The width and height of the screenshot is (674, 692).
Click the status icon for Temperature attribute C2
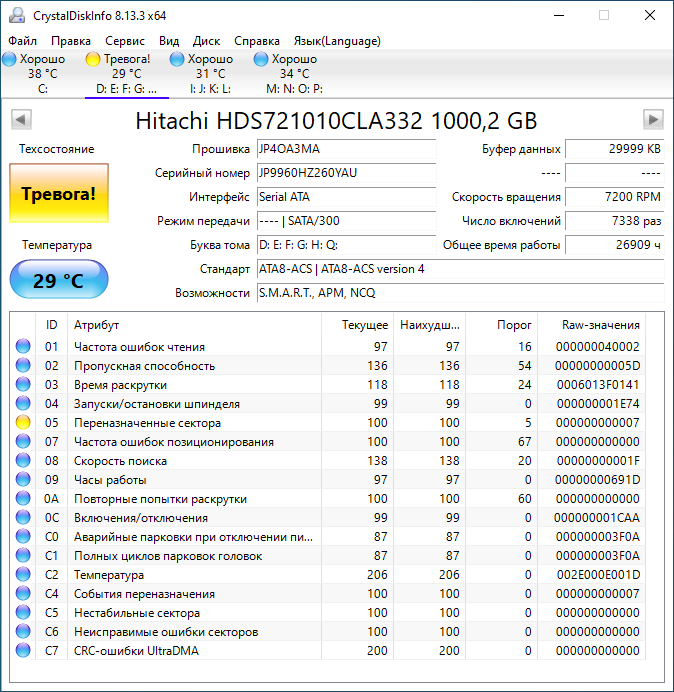[x=23, y=575]
